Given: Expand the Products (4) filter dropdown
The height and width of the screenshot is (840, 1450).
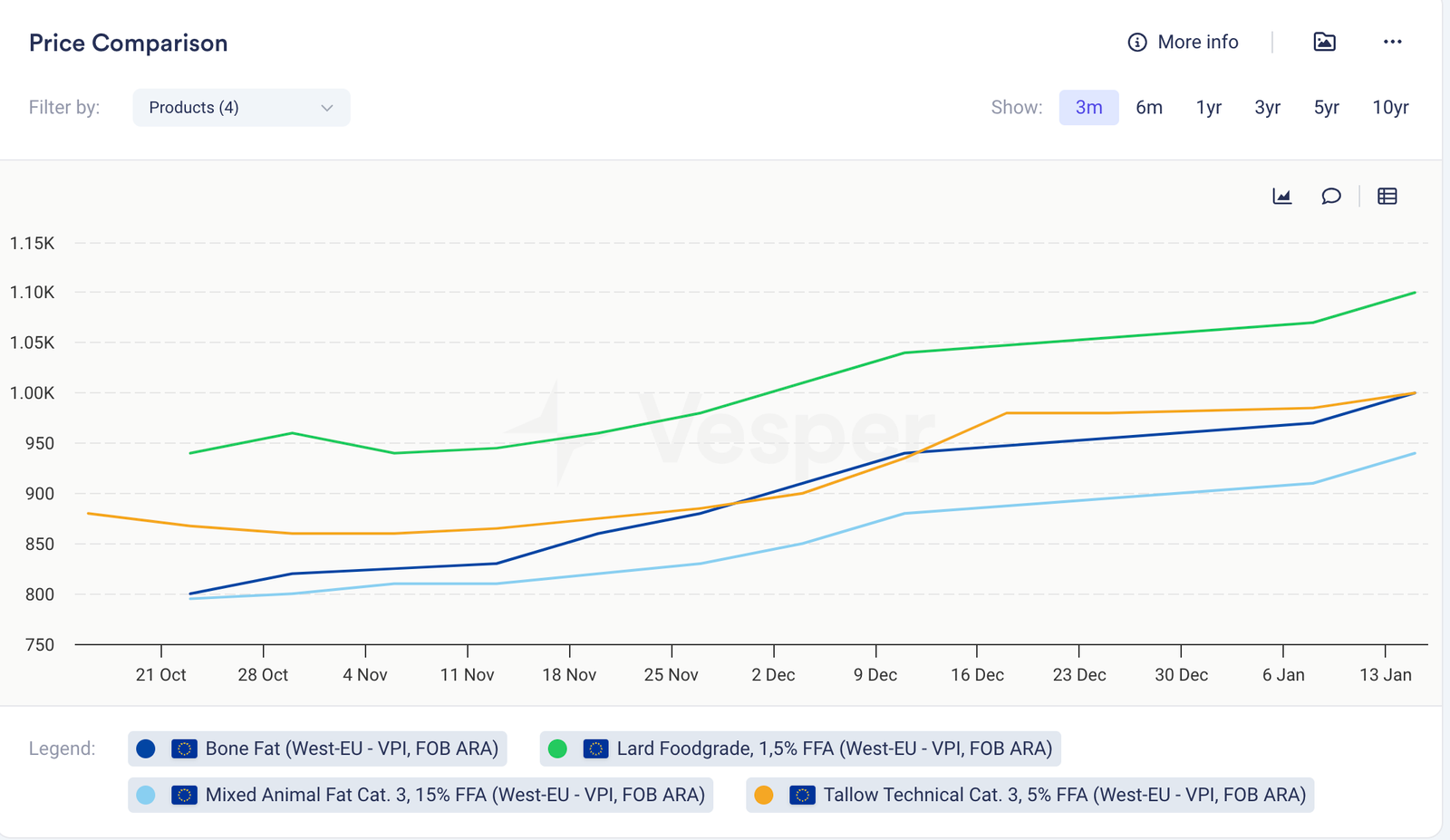Looking at the screenshot, I should point(240,108).
